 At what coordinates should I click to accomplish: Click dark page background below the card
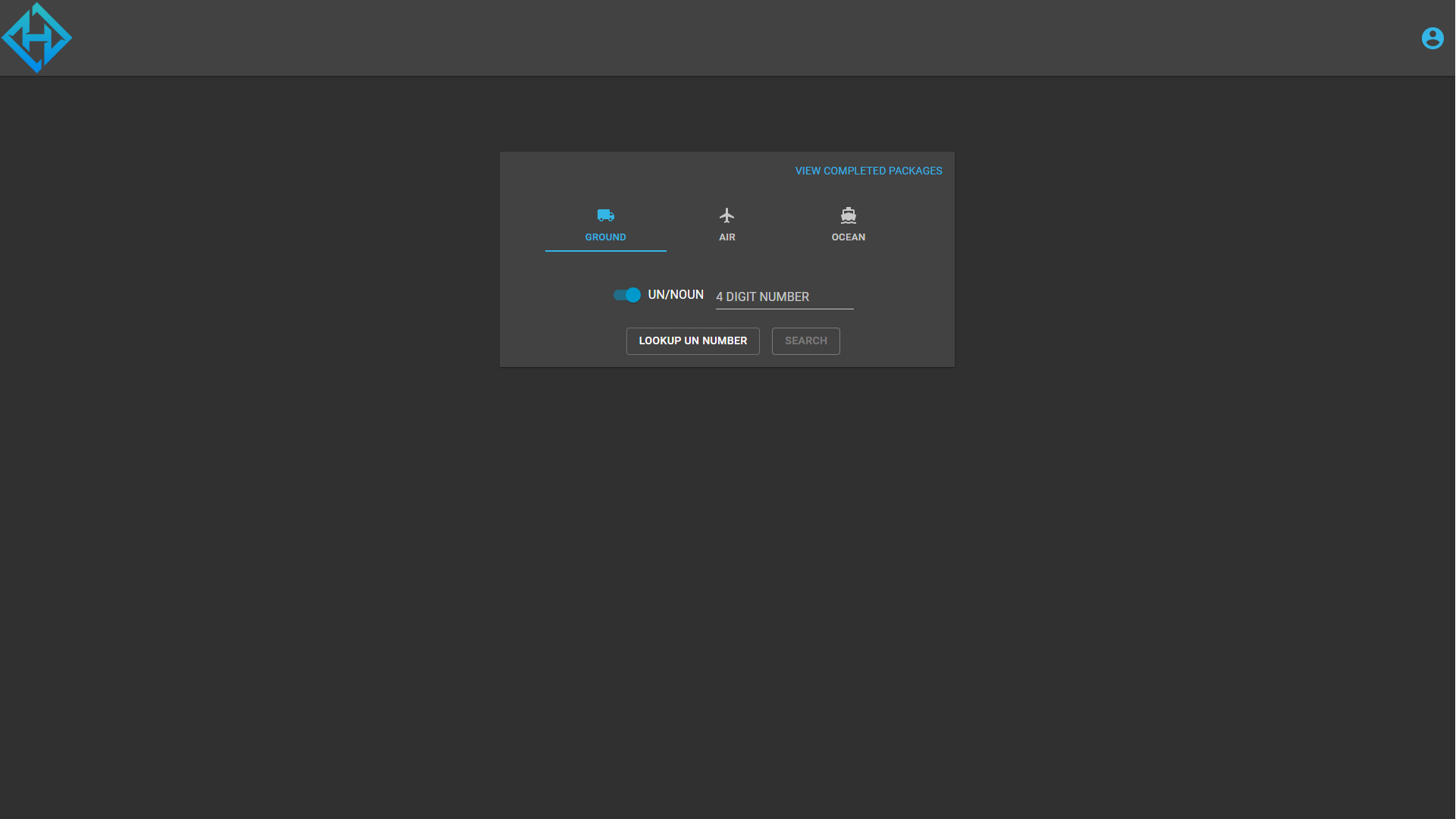point(726,569)
